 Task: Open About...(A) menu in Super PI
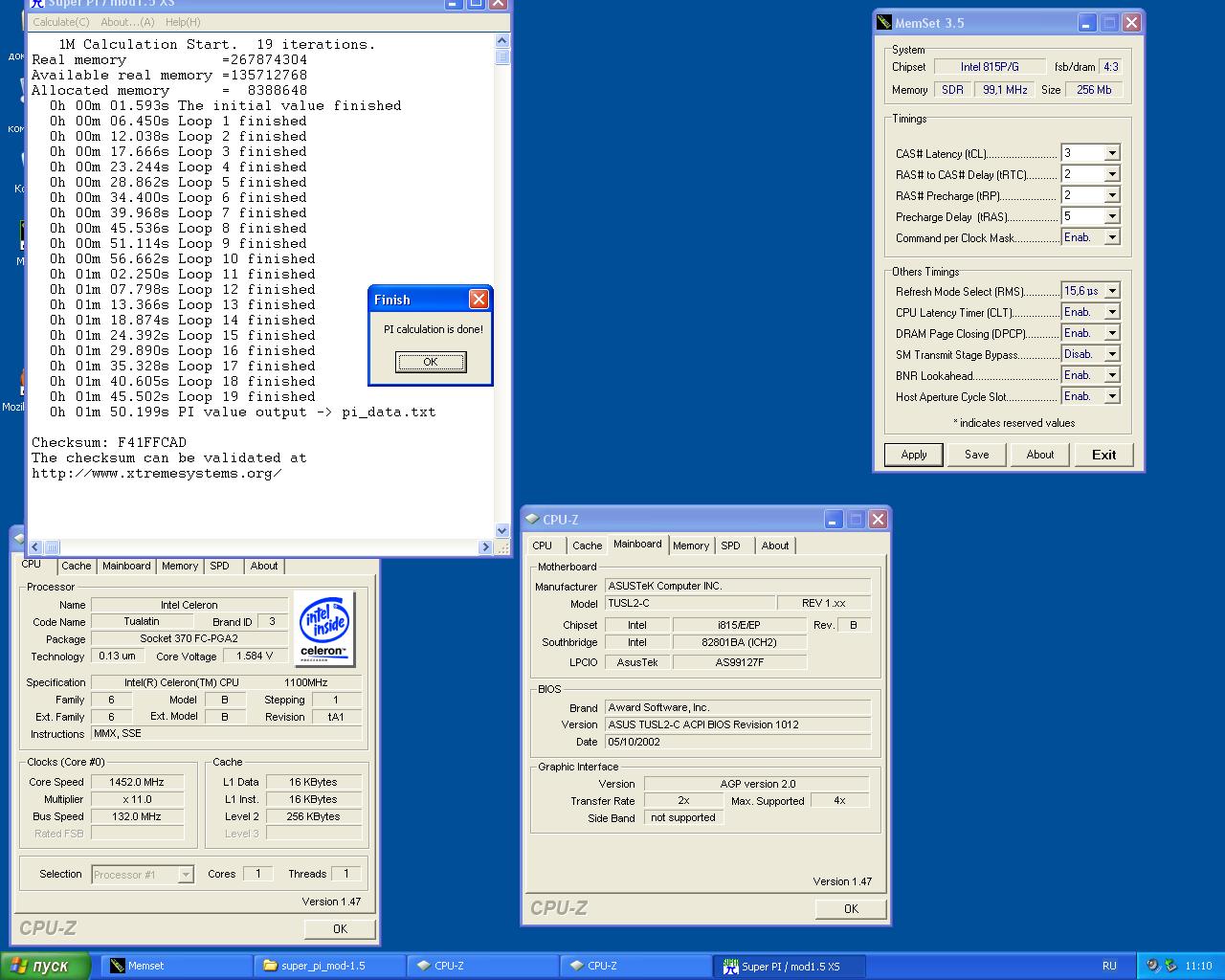[x=127, y=22]
